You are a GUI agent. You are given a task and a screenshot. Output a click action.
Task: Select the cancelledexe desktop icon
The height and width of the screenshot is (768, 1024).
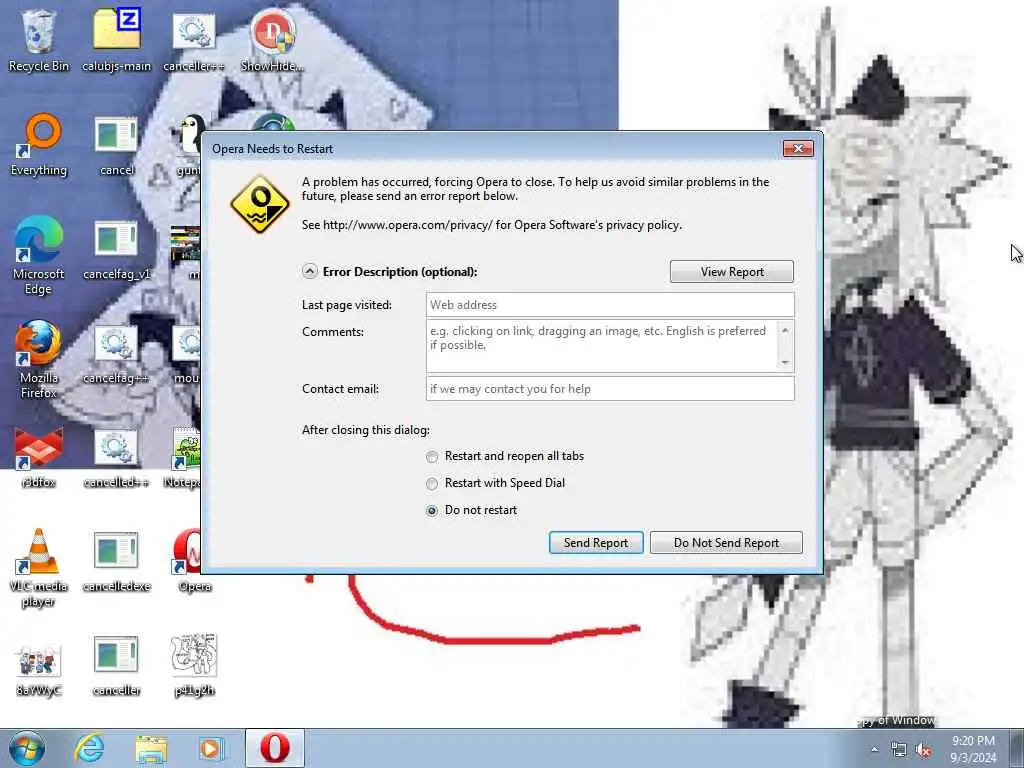(116, 562)
